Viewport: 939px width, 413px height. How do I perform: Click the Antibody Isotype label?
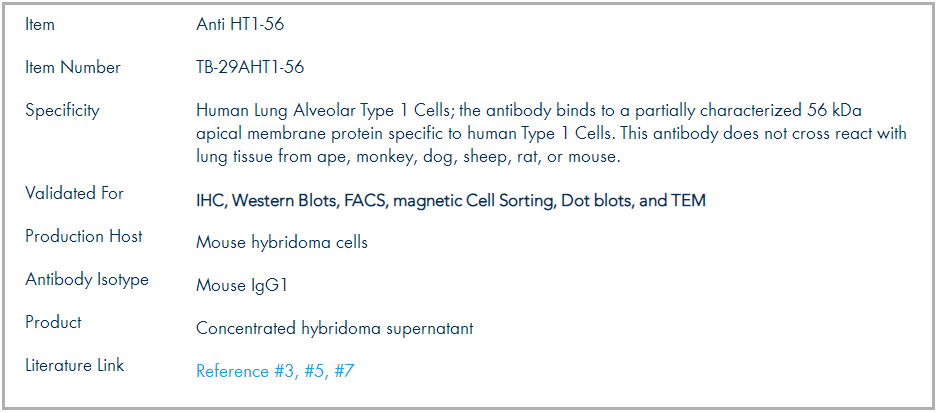point(87,280)
